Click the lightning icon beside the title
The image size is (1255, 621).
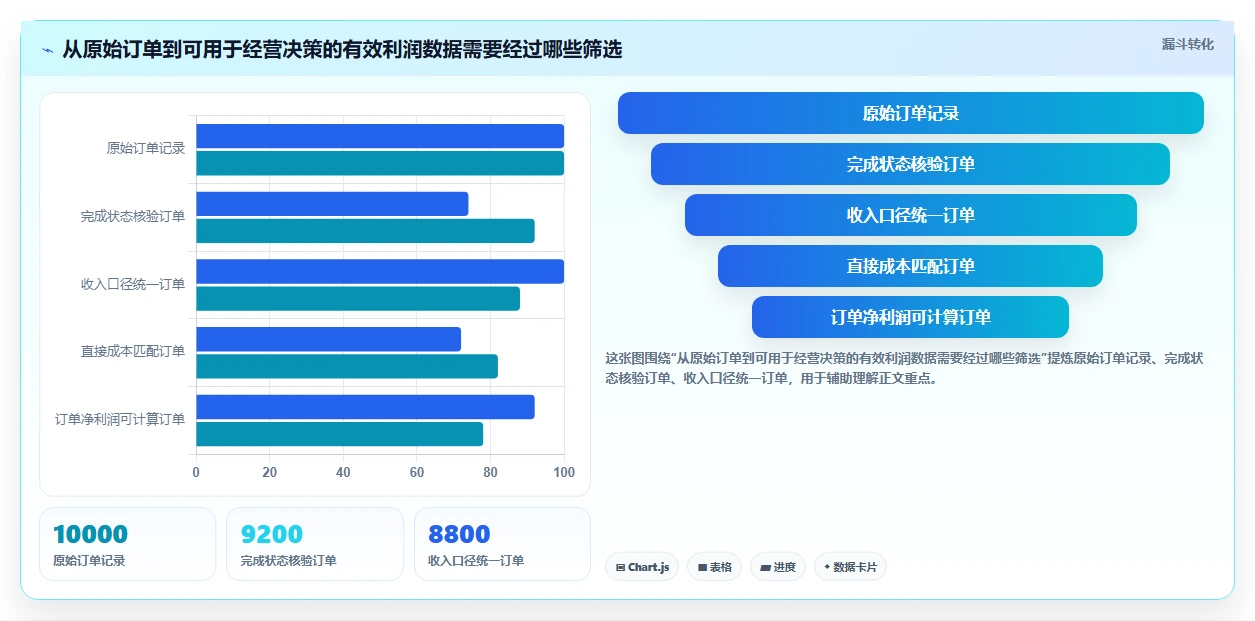[47, 50]
